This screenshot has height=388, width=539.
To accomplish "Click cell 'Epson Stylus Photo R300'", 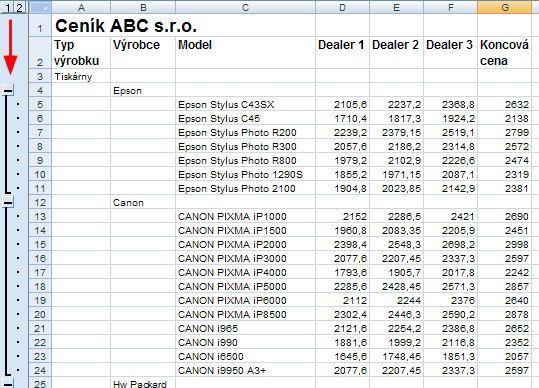I will (245, 146).
